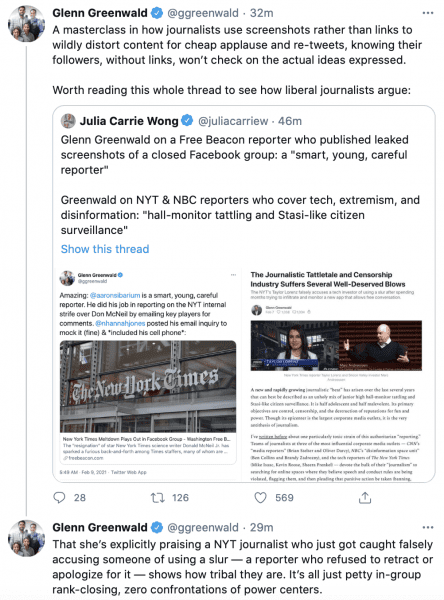
Task: Open the more options menu on second tweet
Action: [x=428, y=527]
